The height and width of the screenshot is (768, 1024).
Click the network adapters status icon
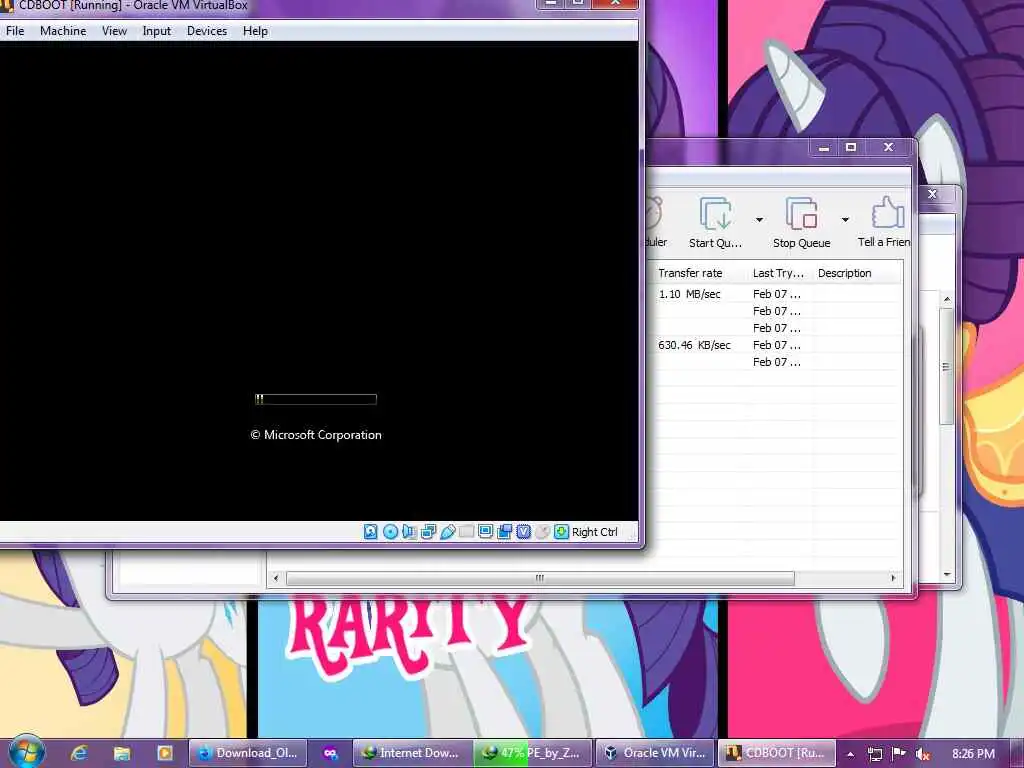click(x=428, y=532)
